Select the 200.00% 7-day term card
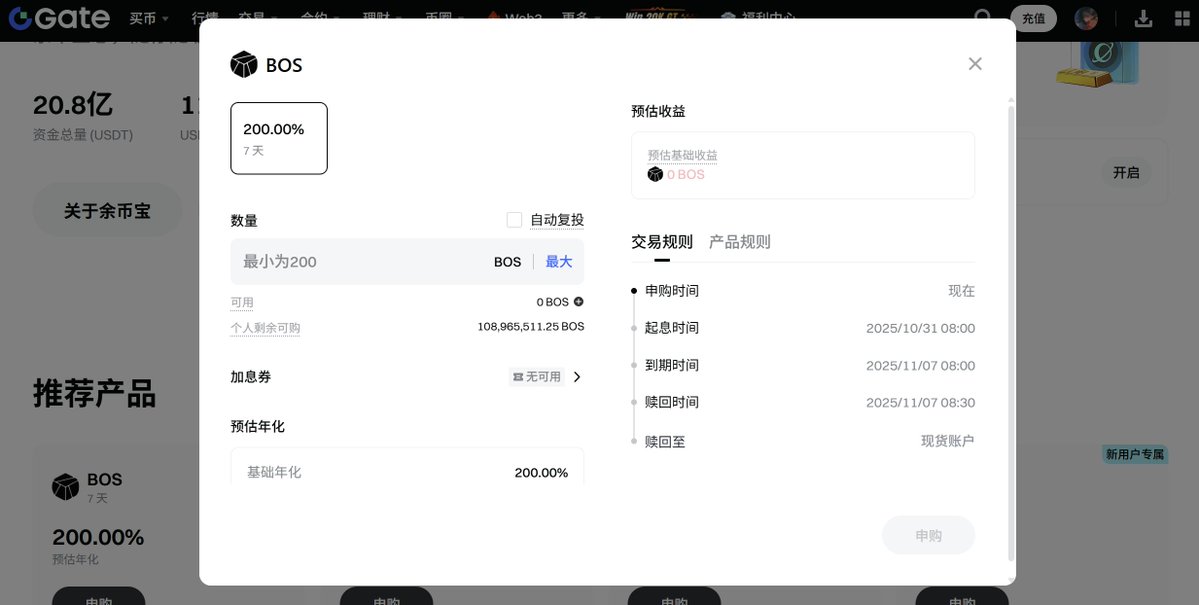1199x605 pixels. (x=279, y=138)
